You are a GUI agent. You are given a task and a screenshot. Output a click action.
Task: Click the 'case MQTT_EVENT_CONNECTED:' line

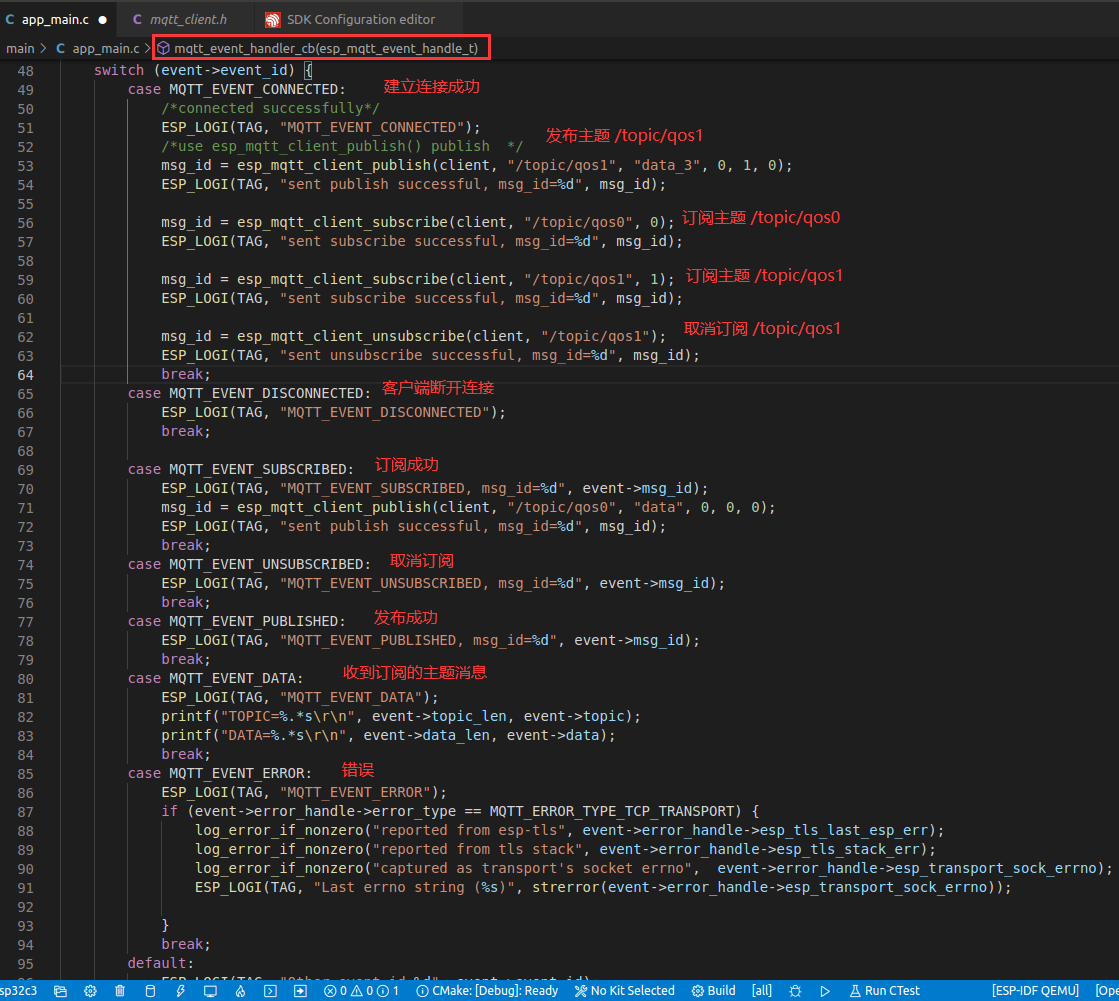236,89
